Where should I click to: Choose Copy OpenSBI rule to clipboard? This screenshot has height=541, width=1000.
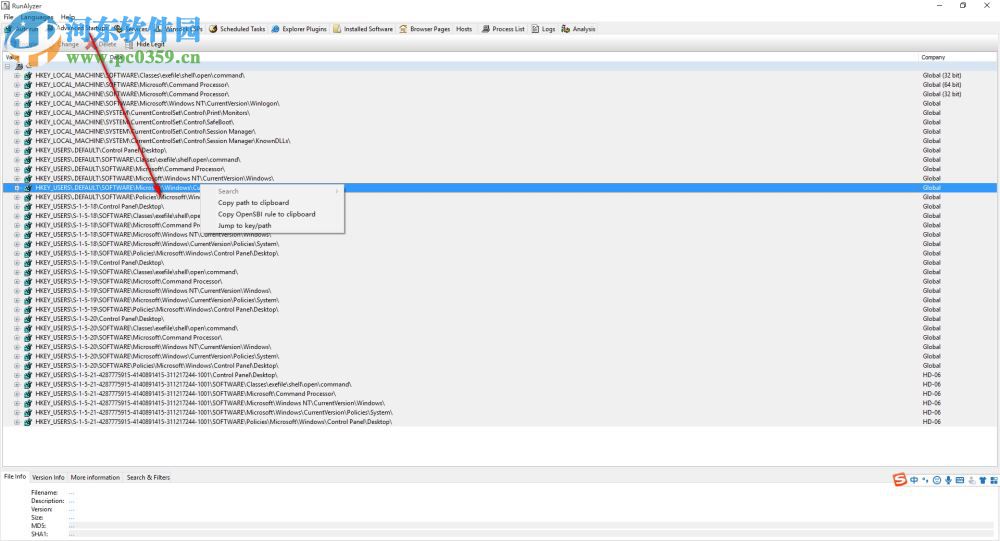(x=267, y=214)
